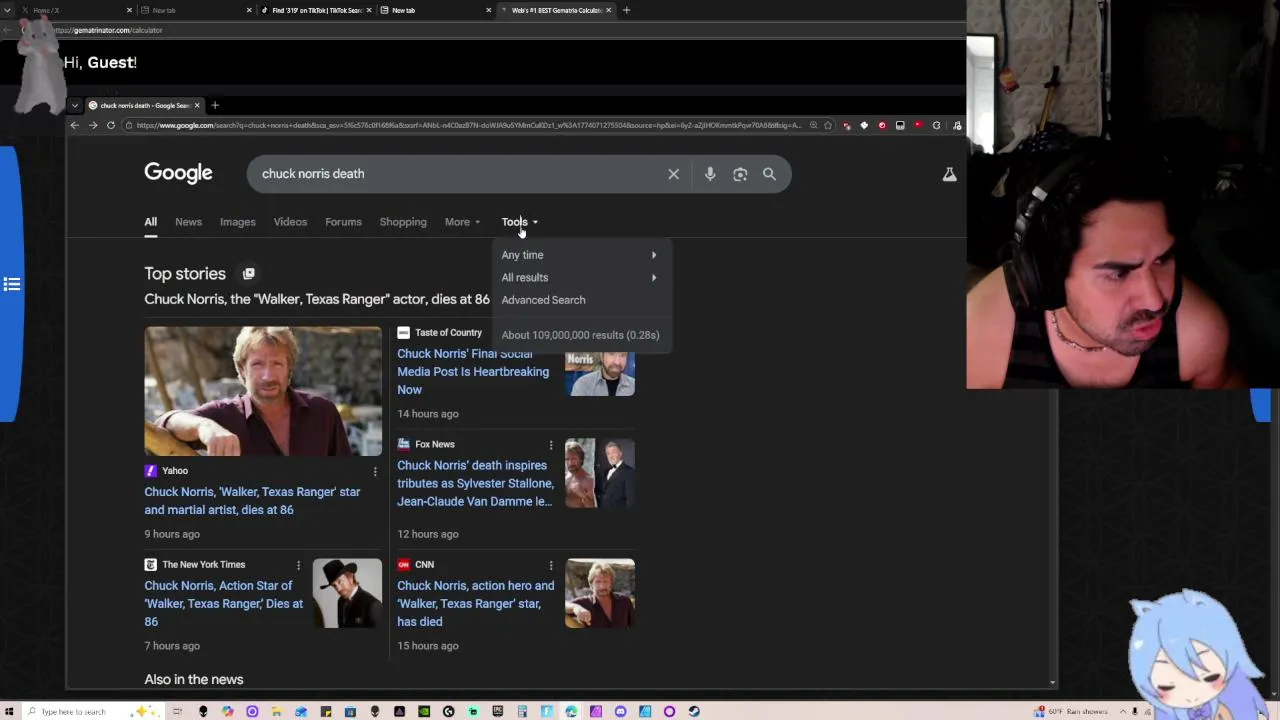Open the Windows Start menu
This screenshot has height=720, width=1280.
coord(8,711)
